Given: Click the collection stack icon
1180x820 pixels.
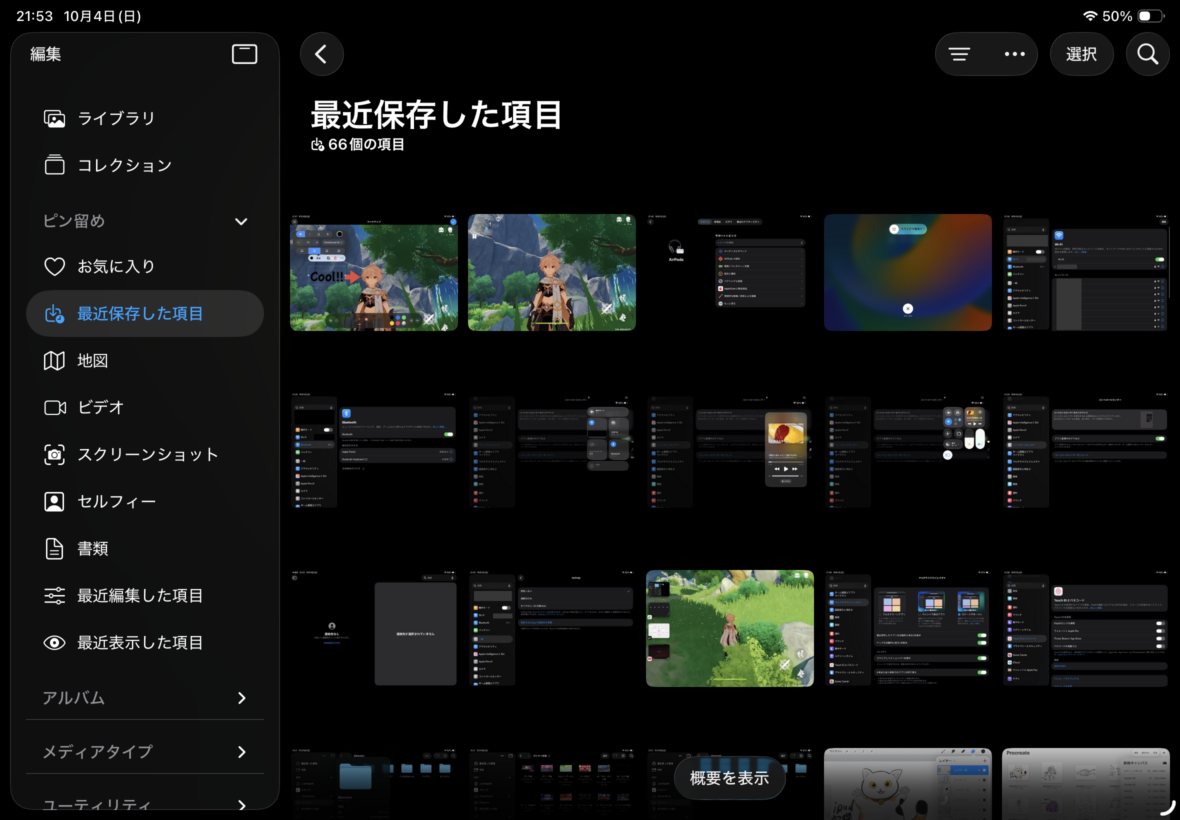Looking at the screenshot, I should tap(54, 165).
